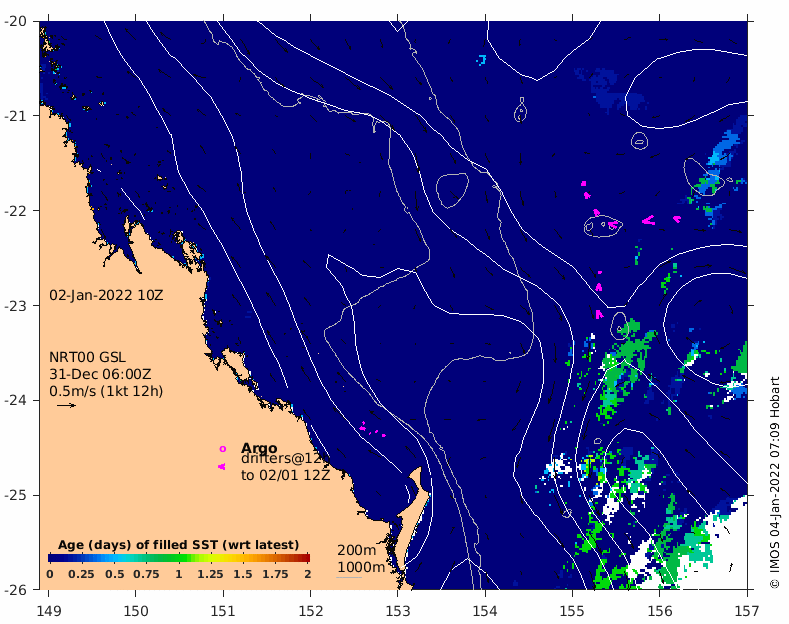Click colorbar tick label 1.25
The height and width of the screenshot is (624, 789).
coord(210,574)
